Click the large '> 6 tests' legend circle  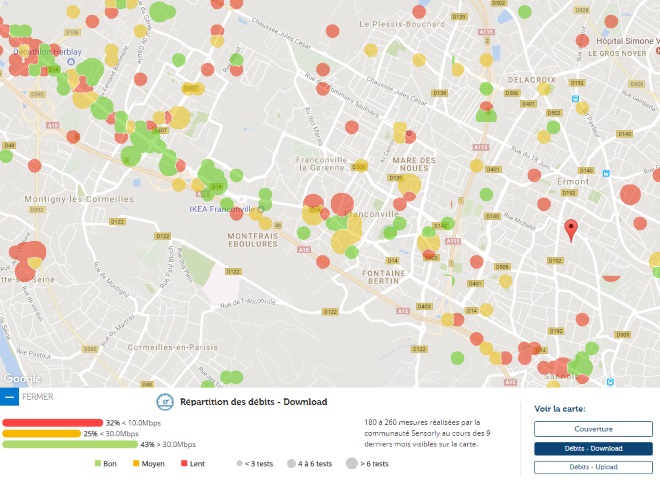[x=351, y=464]
